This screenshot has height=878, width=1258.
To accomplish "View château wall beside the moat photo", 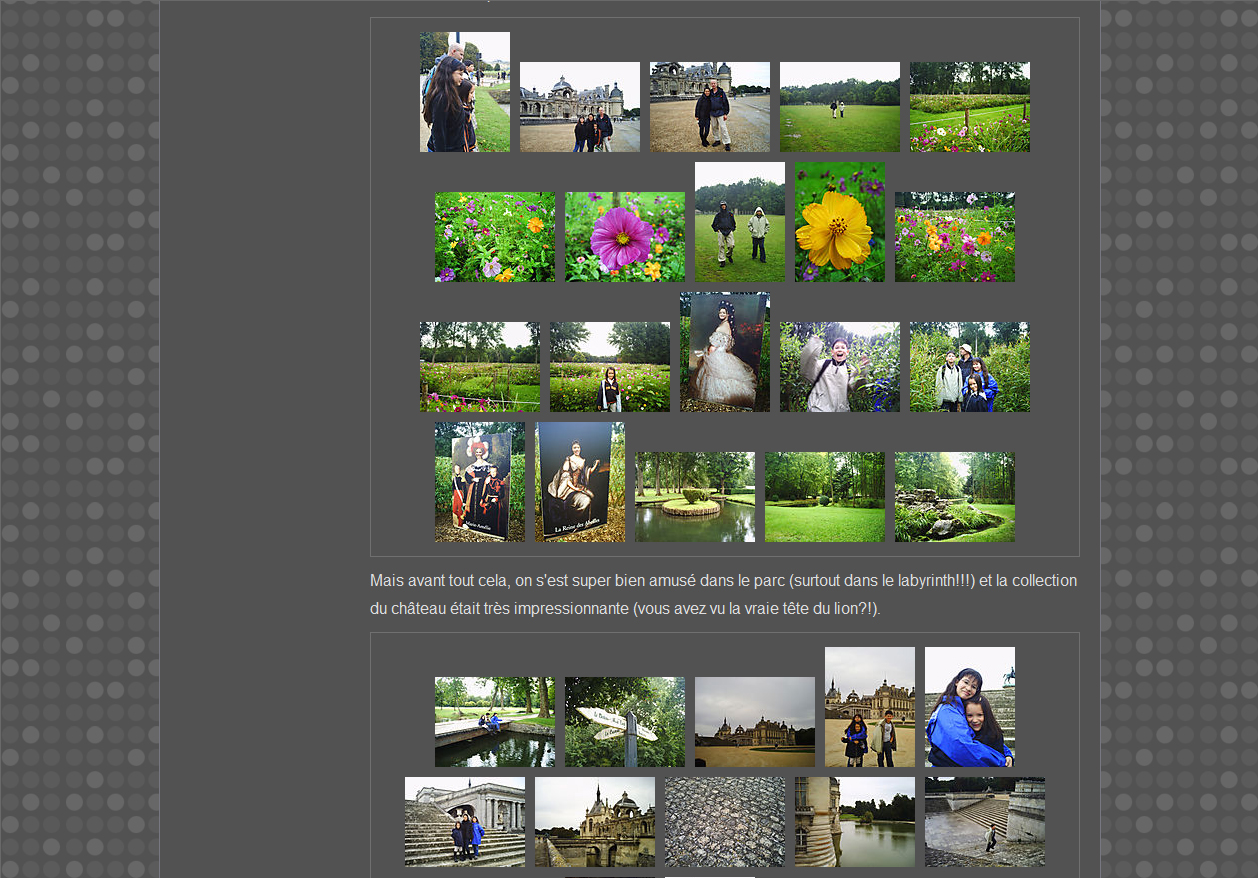I will point(855,822).
